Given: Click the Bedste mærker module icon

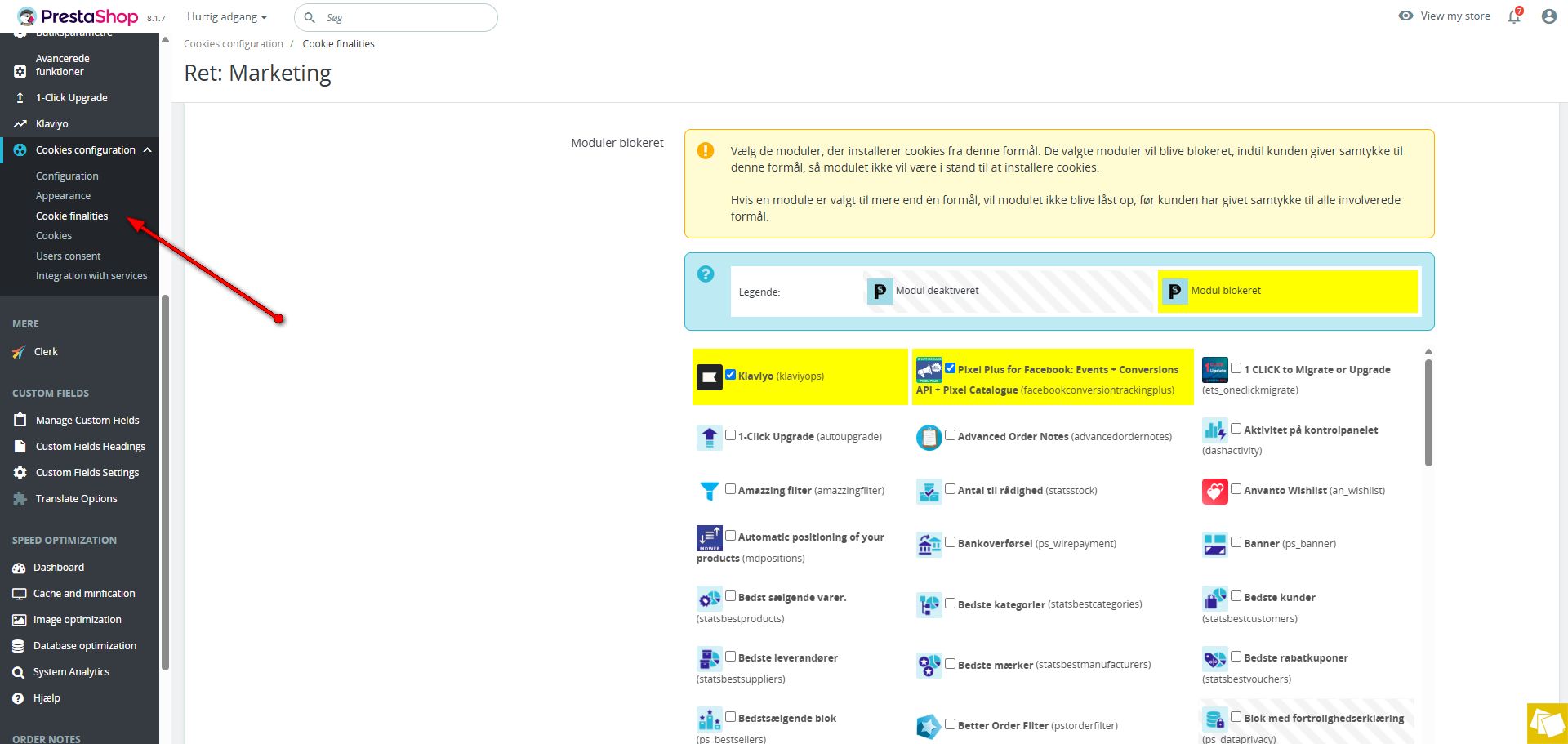Looking at the screenshot, I should (x=929, y=666).
